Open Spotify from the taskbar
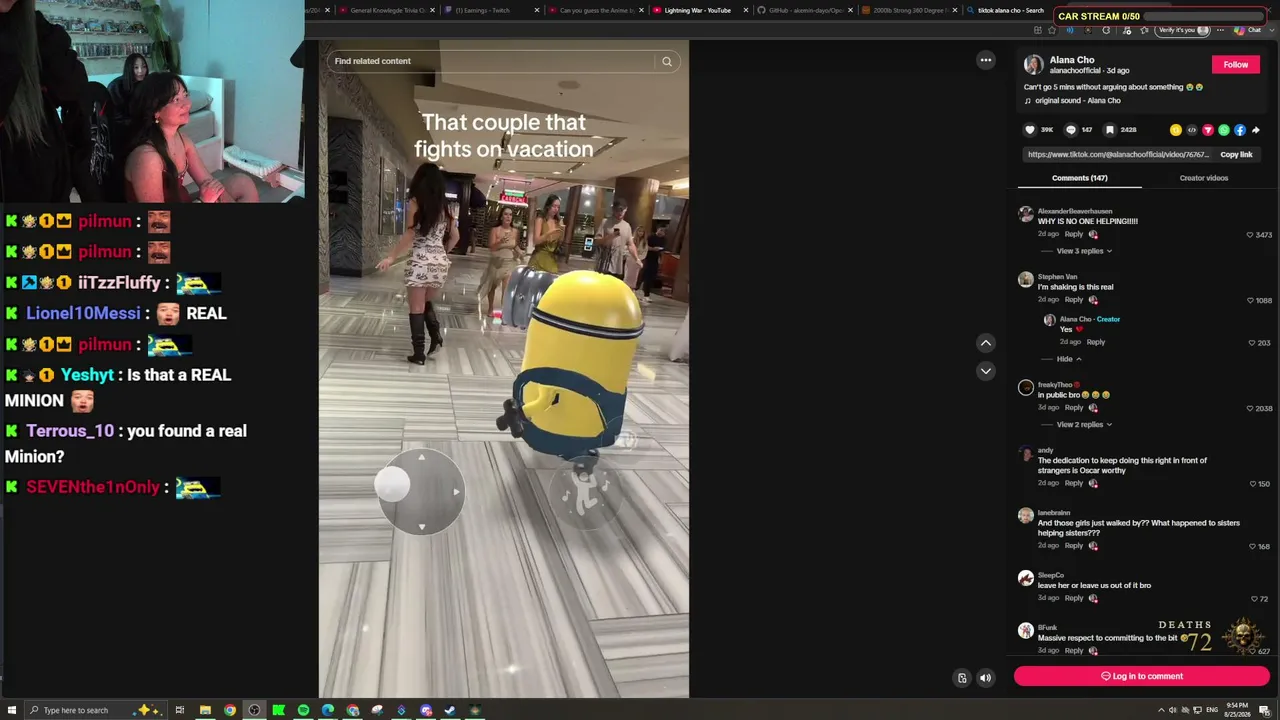Screen dimensions: 1280x720 tap(303, 710)
